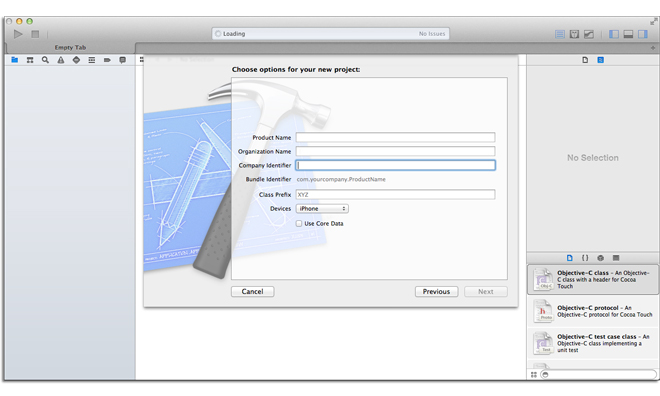Screen dimensions: 660x396
Task: Click the "No Issues" status text
Action: [432, 34]
